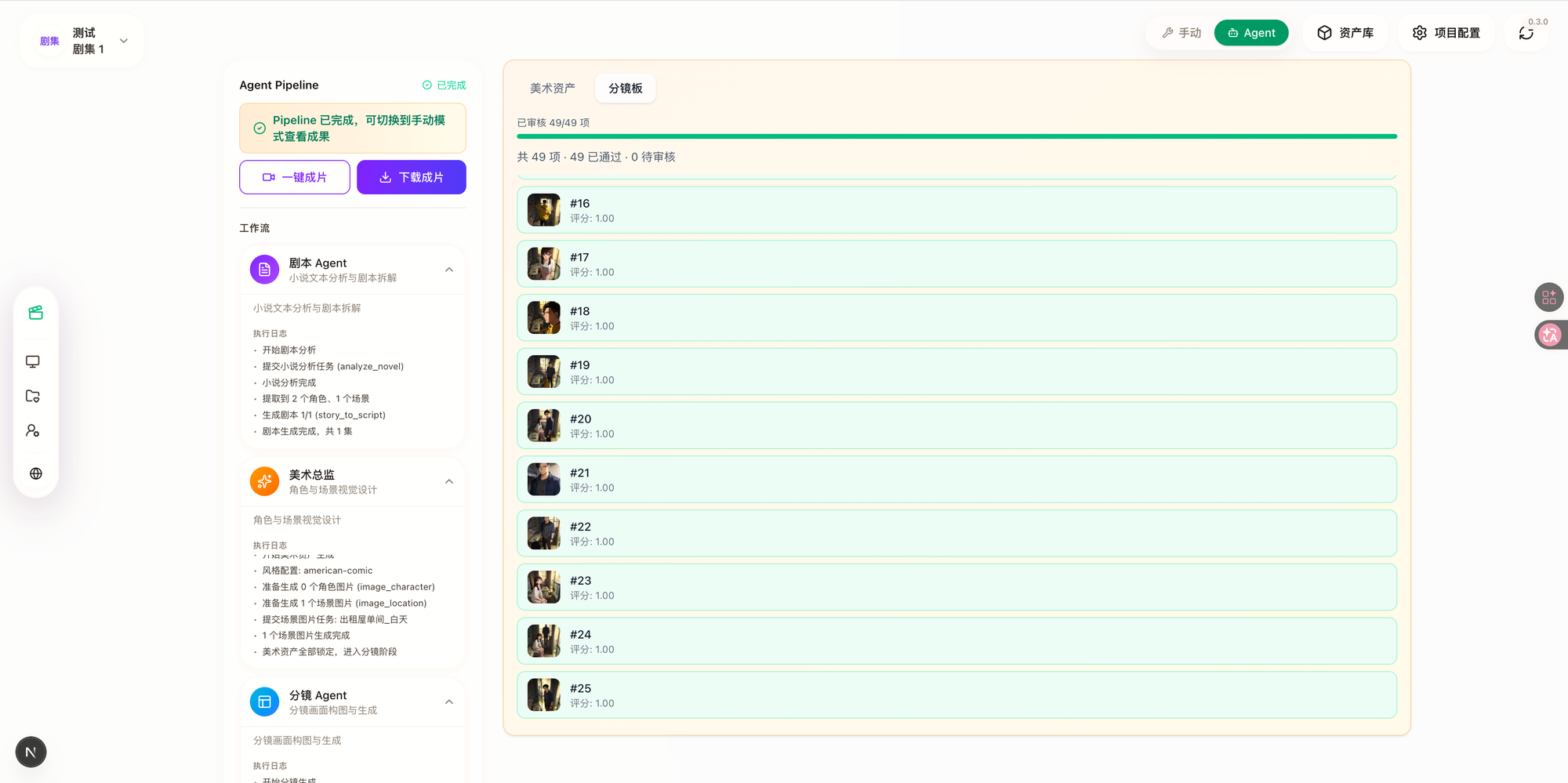
Task: Click the monitor icon in left sidebar
Action: [x=33, y=361]
